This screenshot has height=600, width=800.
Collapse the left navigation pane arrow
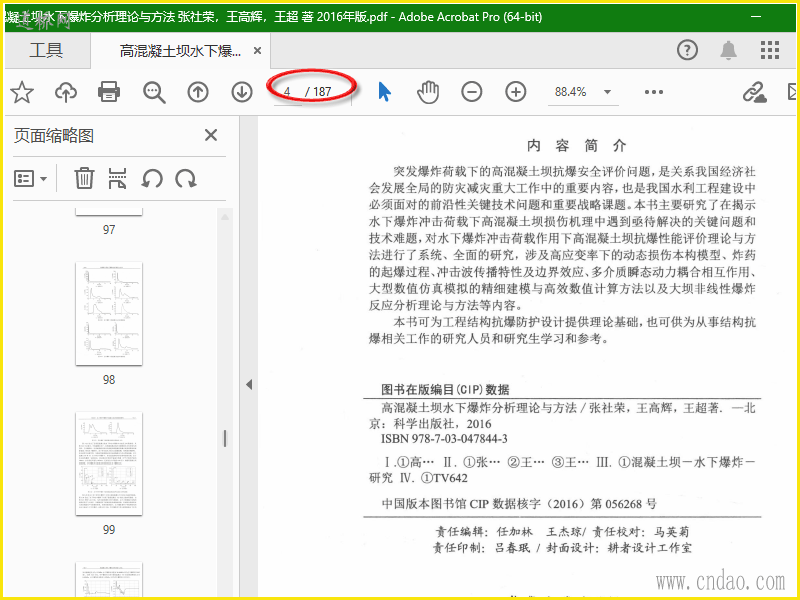click(249, 384)
